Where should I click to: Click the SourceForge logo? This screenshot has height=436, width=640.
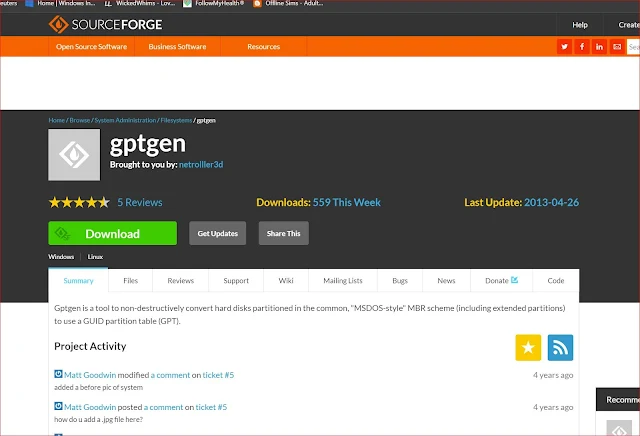coord(105,24)
